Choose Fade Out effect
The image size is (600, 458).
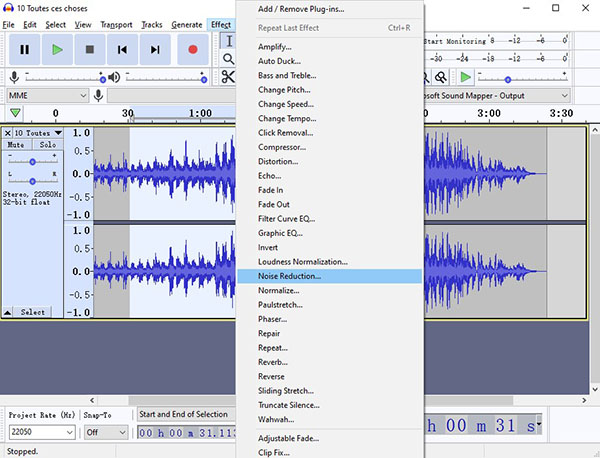click(x=329, y=205)
